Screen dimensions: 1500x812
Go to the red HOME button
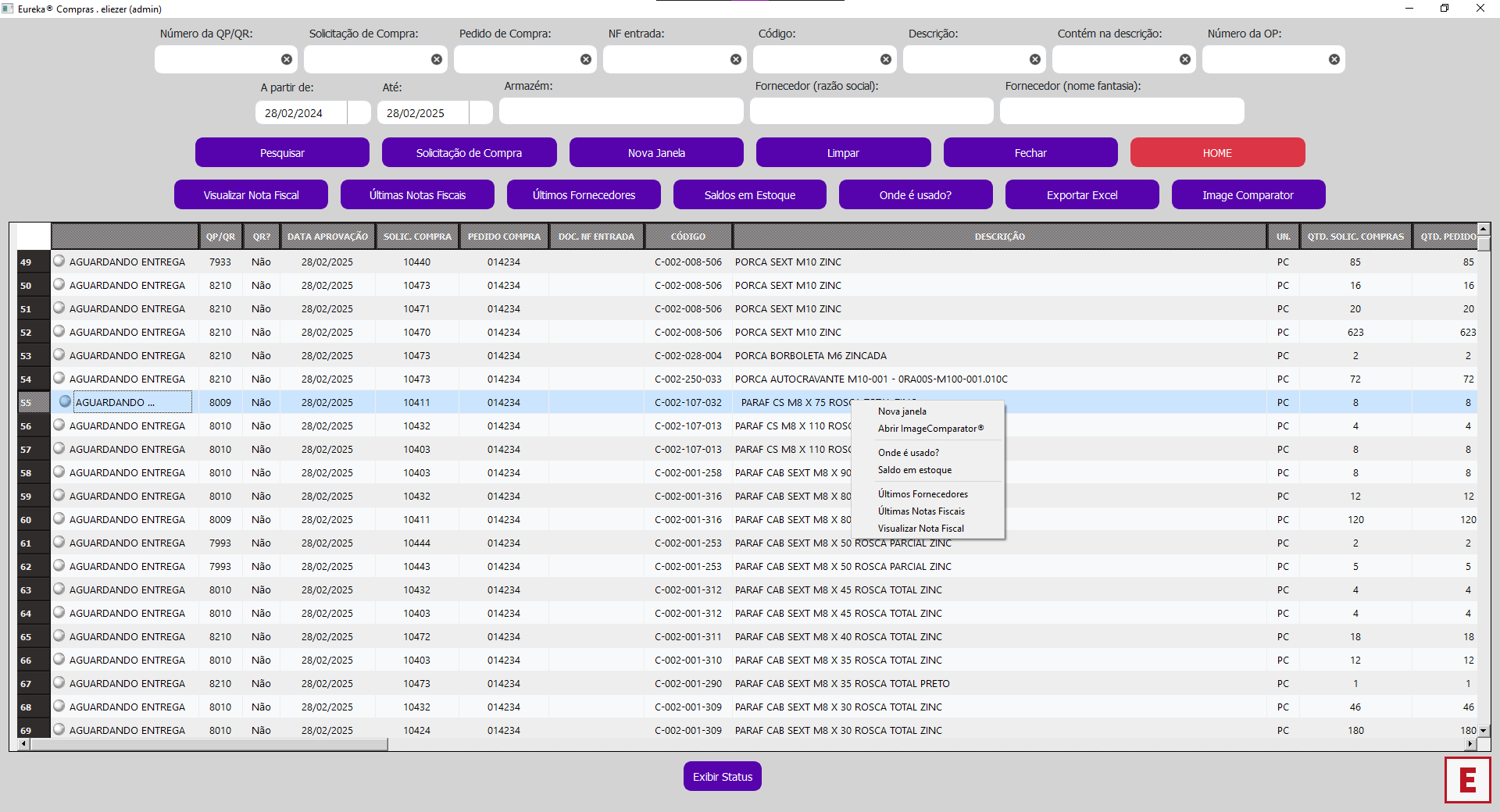click(x=1217, y=152)
